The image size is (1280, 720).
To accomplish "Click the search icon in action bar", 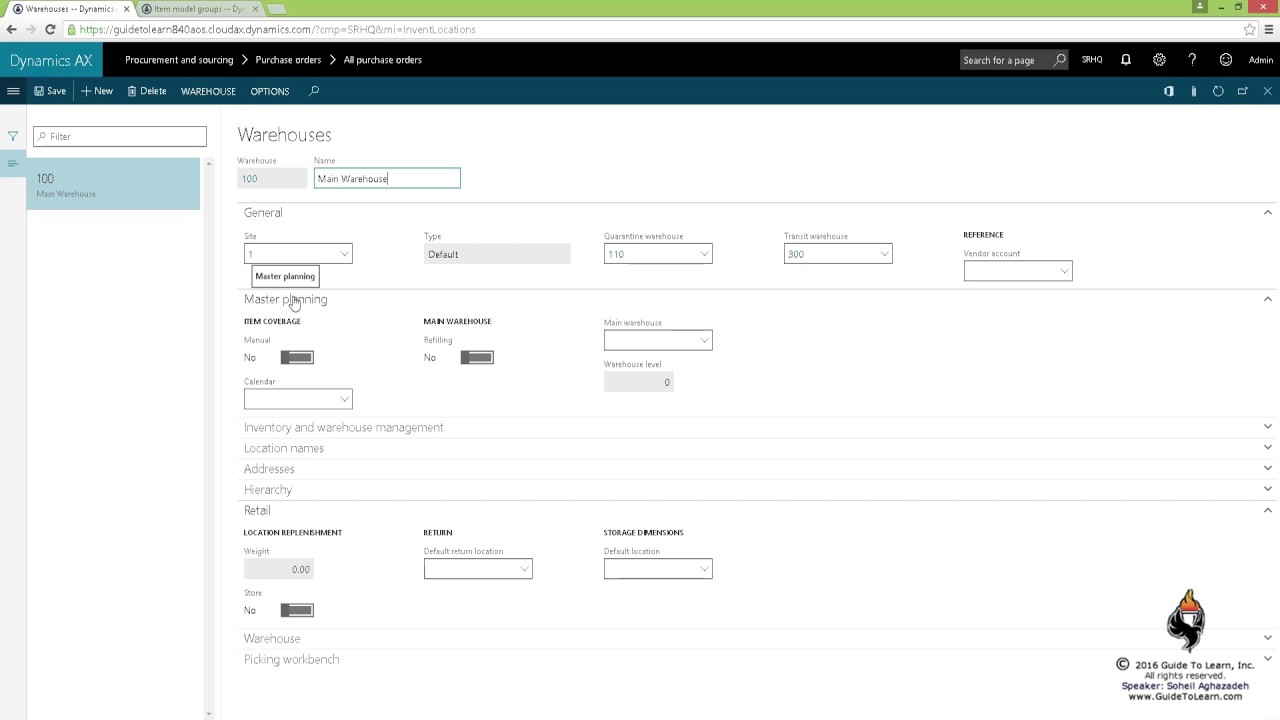I will tap(314, 91).
